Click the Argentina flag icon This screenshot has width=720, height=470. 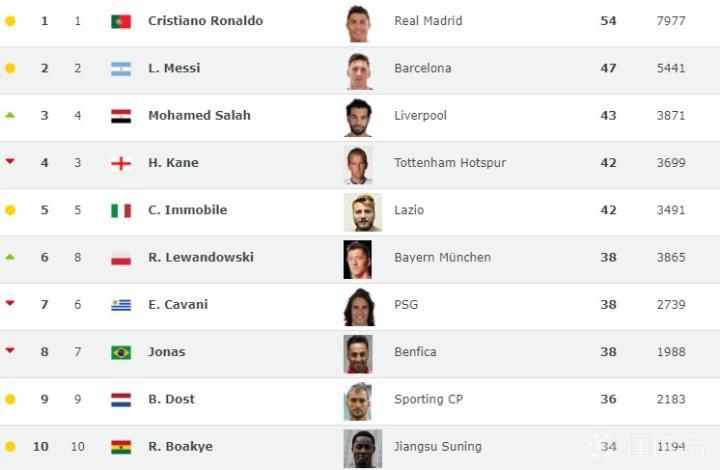(121, 69)
